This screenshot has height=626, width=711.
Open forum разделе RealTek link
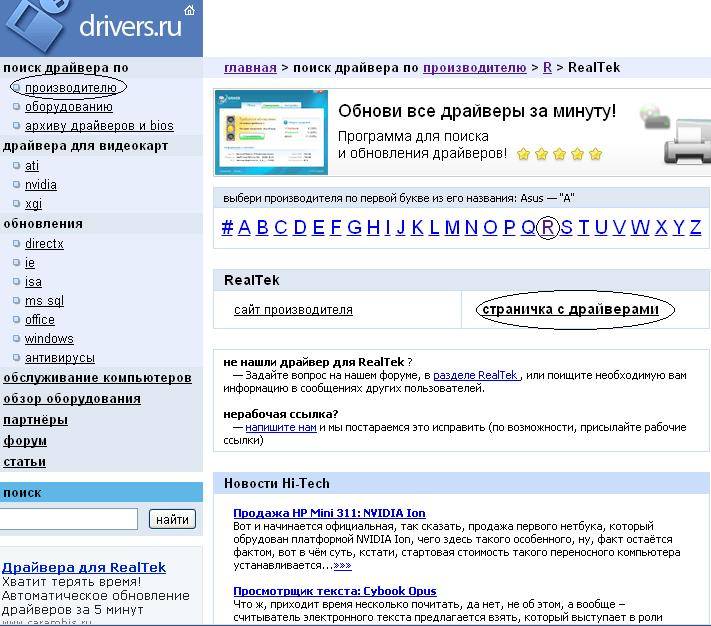coord(477,375)
